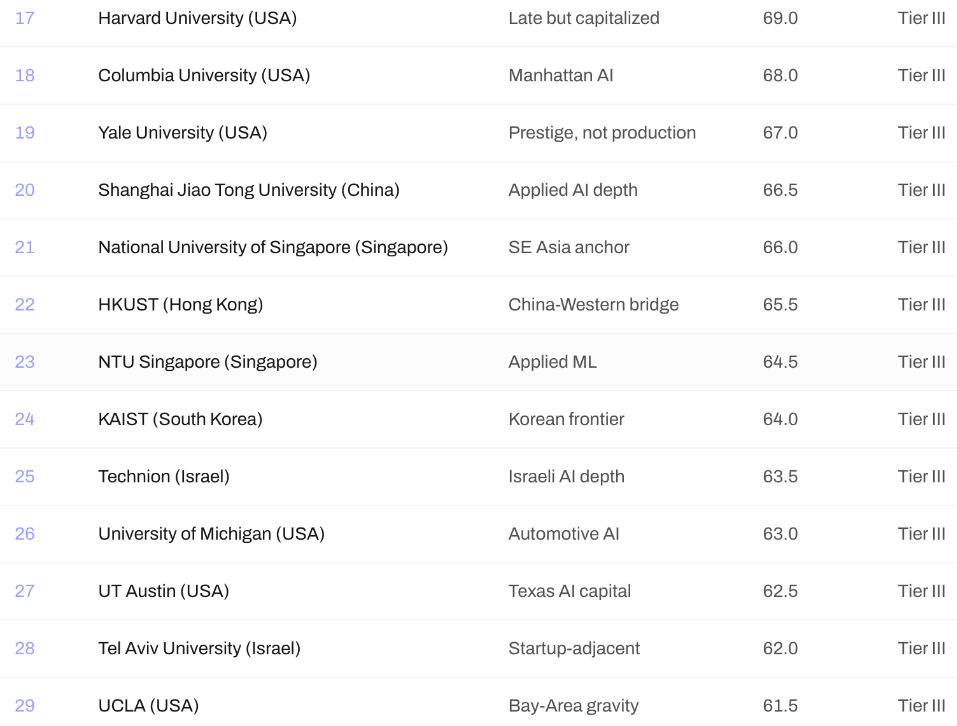The height and width of the screenshot is (726, 957).
Task: Click HKUST (Hong Kong) name
Action: (181, 305)
